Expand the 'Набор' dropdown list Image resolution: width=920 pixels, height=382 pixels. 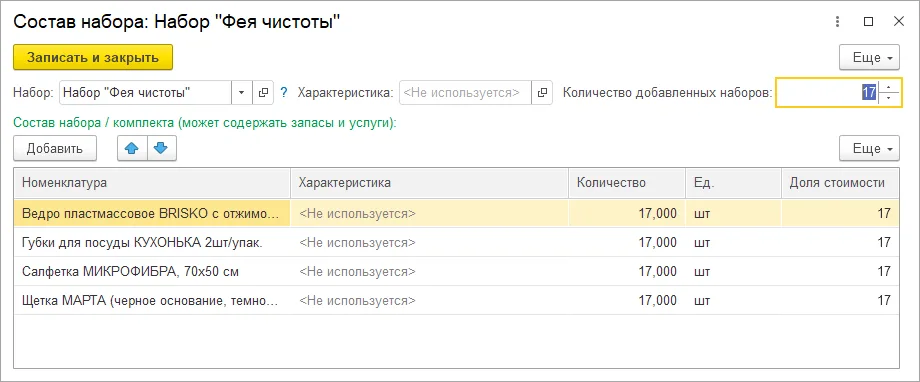(x=242, y=93)
